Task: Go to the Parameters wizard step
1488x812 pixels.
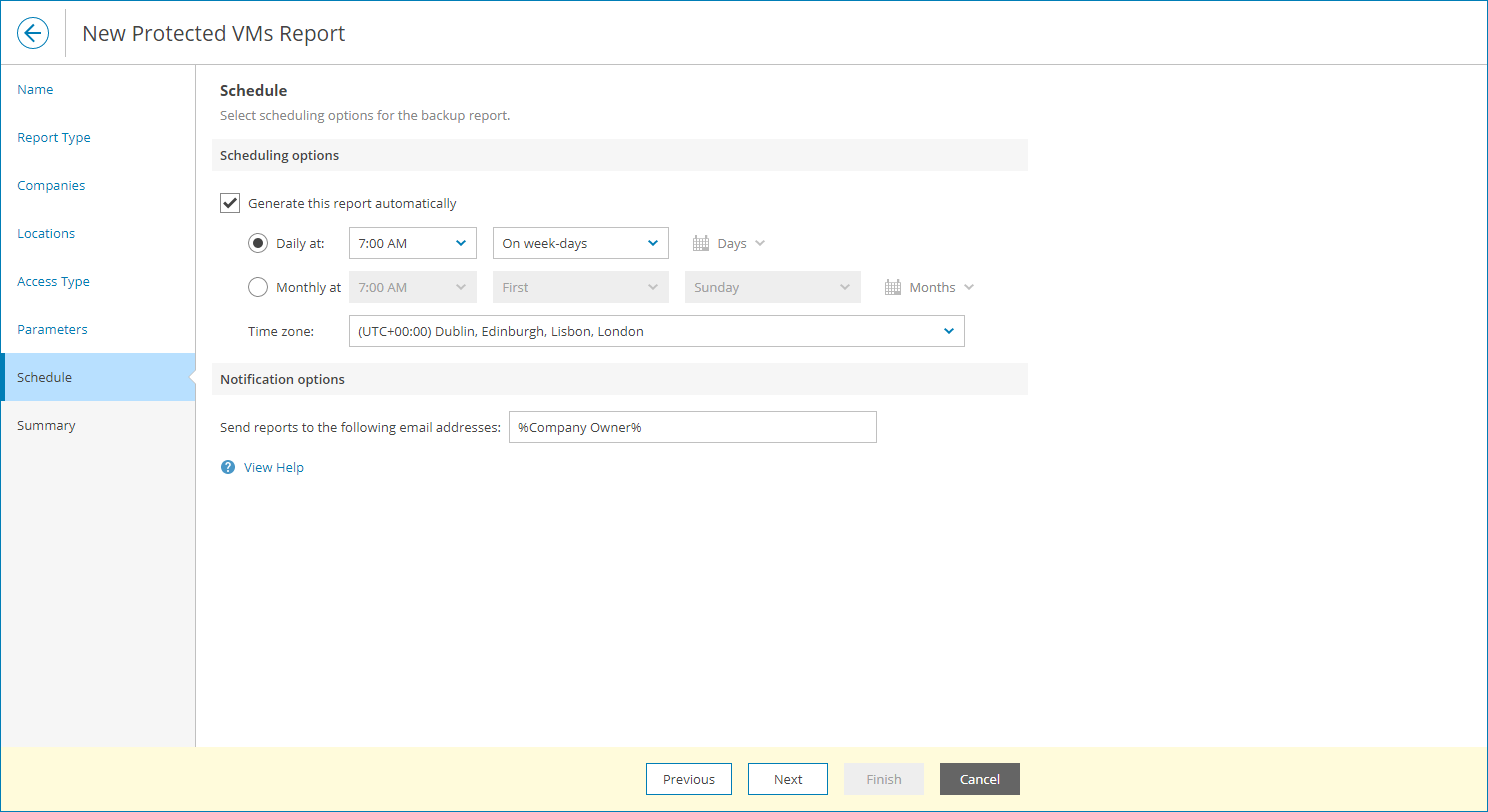Action: click(52, 329)
